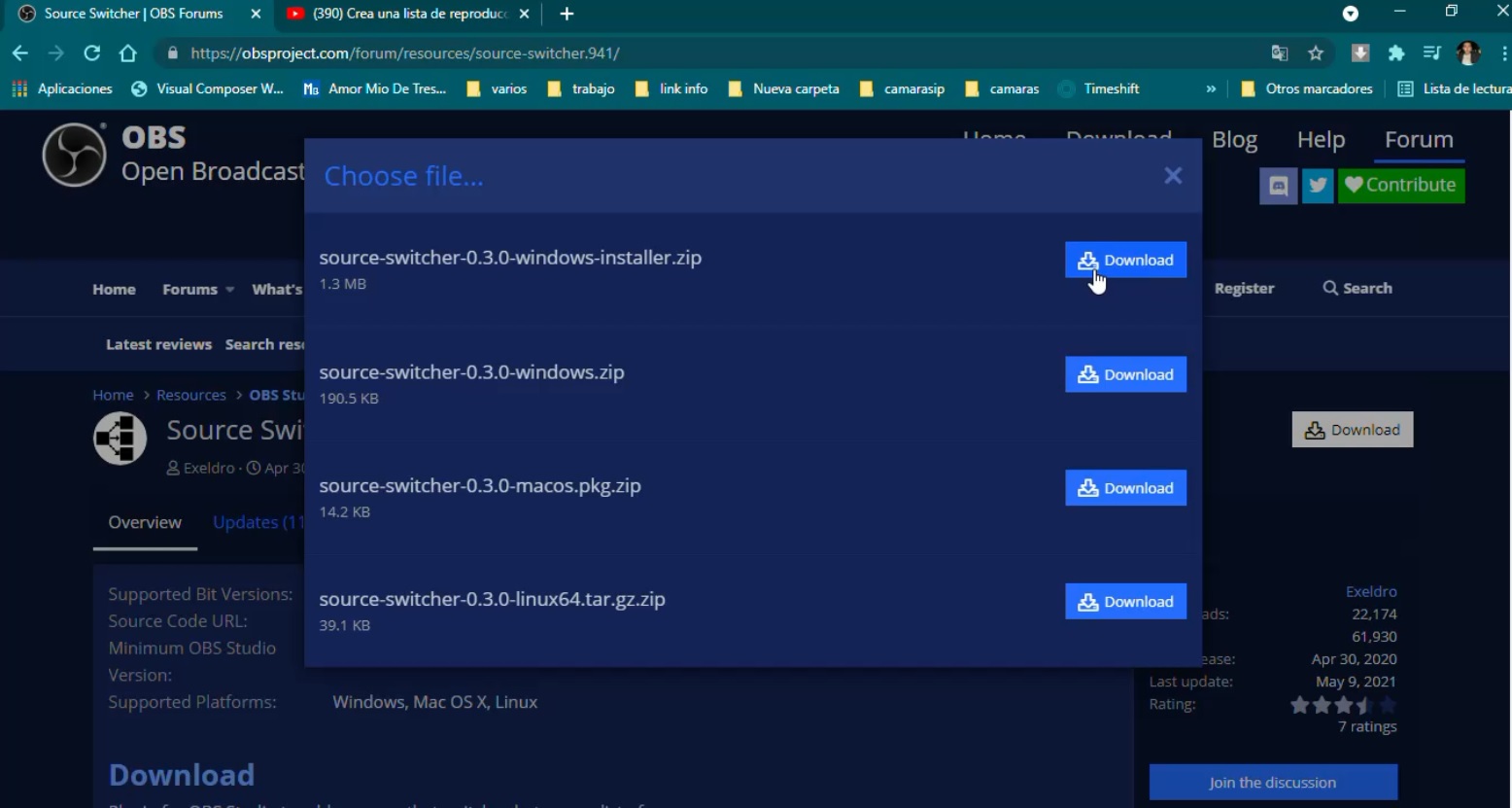The width and height of the screenshot is (1512, 808).
Task: Show hidden bookmarks chevron
Action: [1211, 88]
